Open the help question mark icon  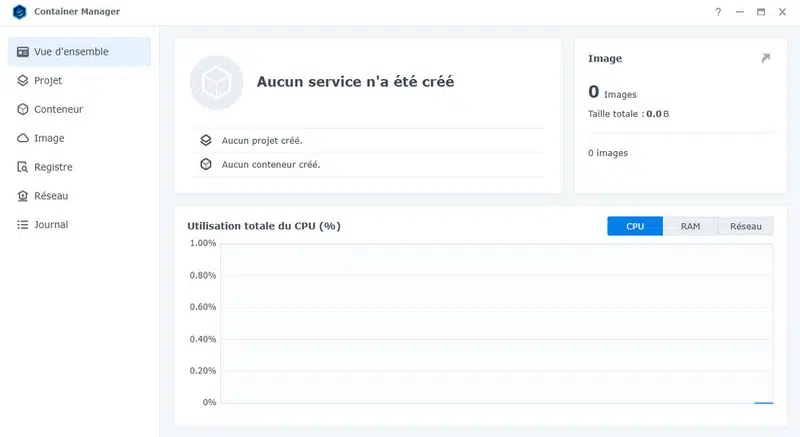(x=718, y=12)
